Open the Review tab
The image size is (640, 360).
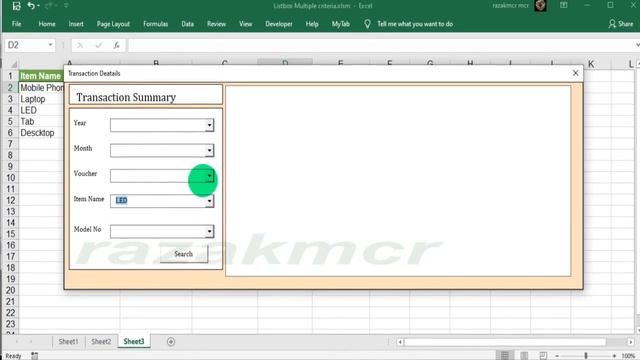coord(216,24)
